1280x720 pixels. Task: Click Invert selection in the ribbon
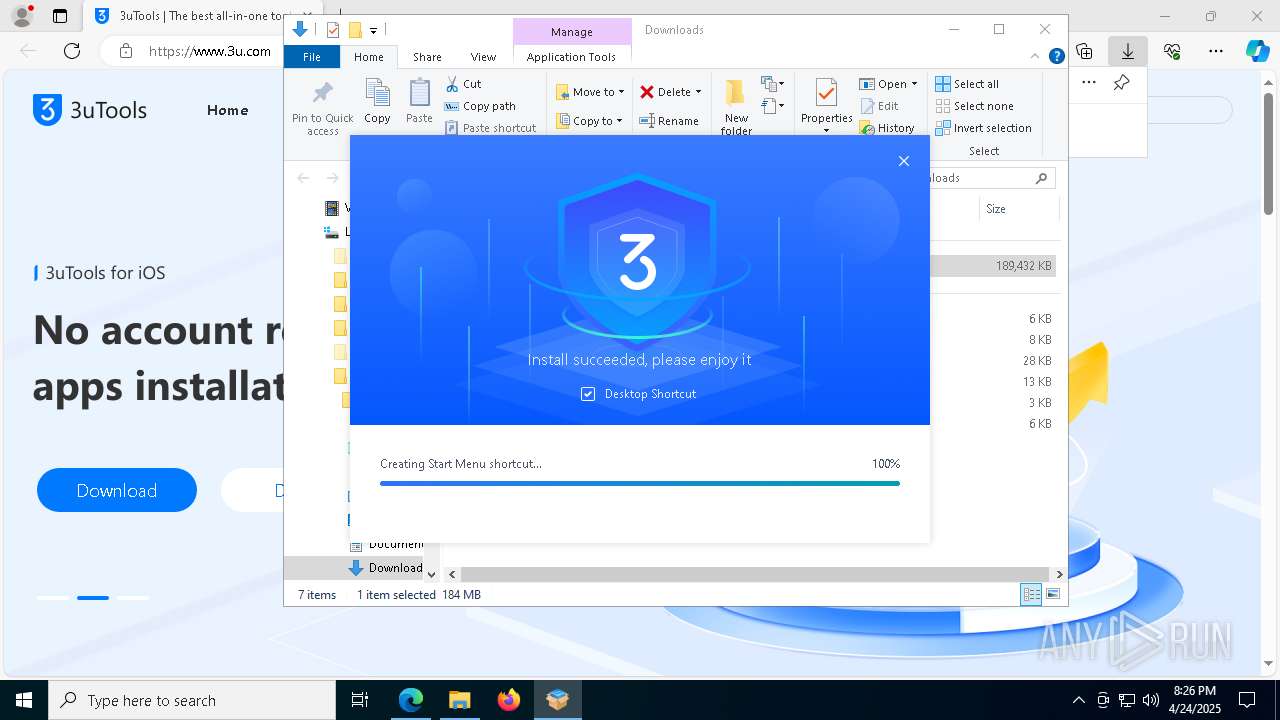point(983,128)
